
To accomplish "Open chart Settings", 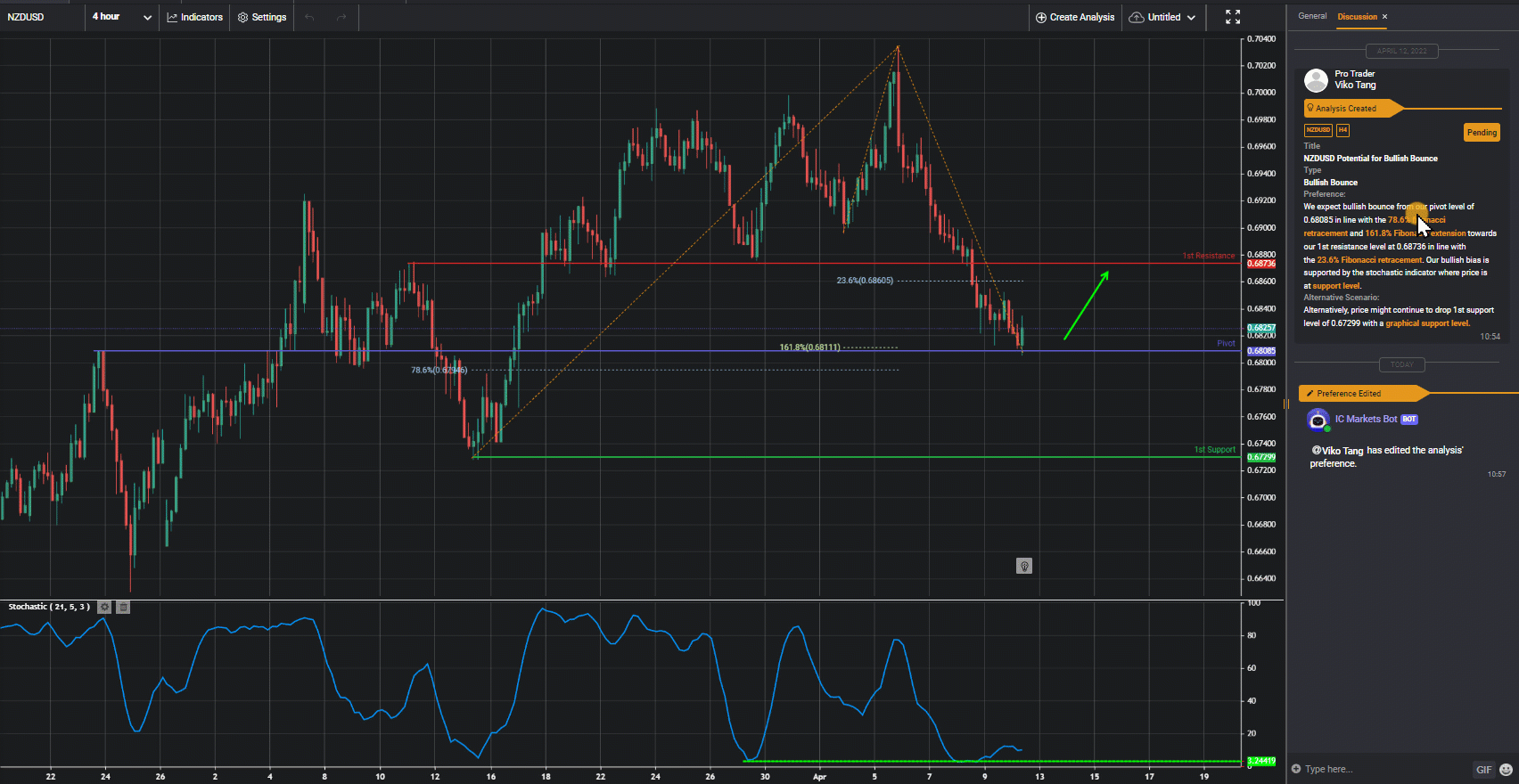I will pyautogui.click(x=262, y=17).
